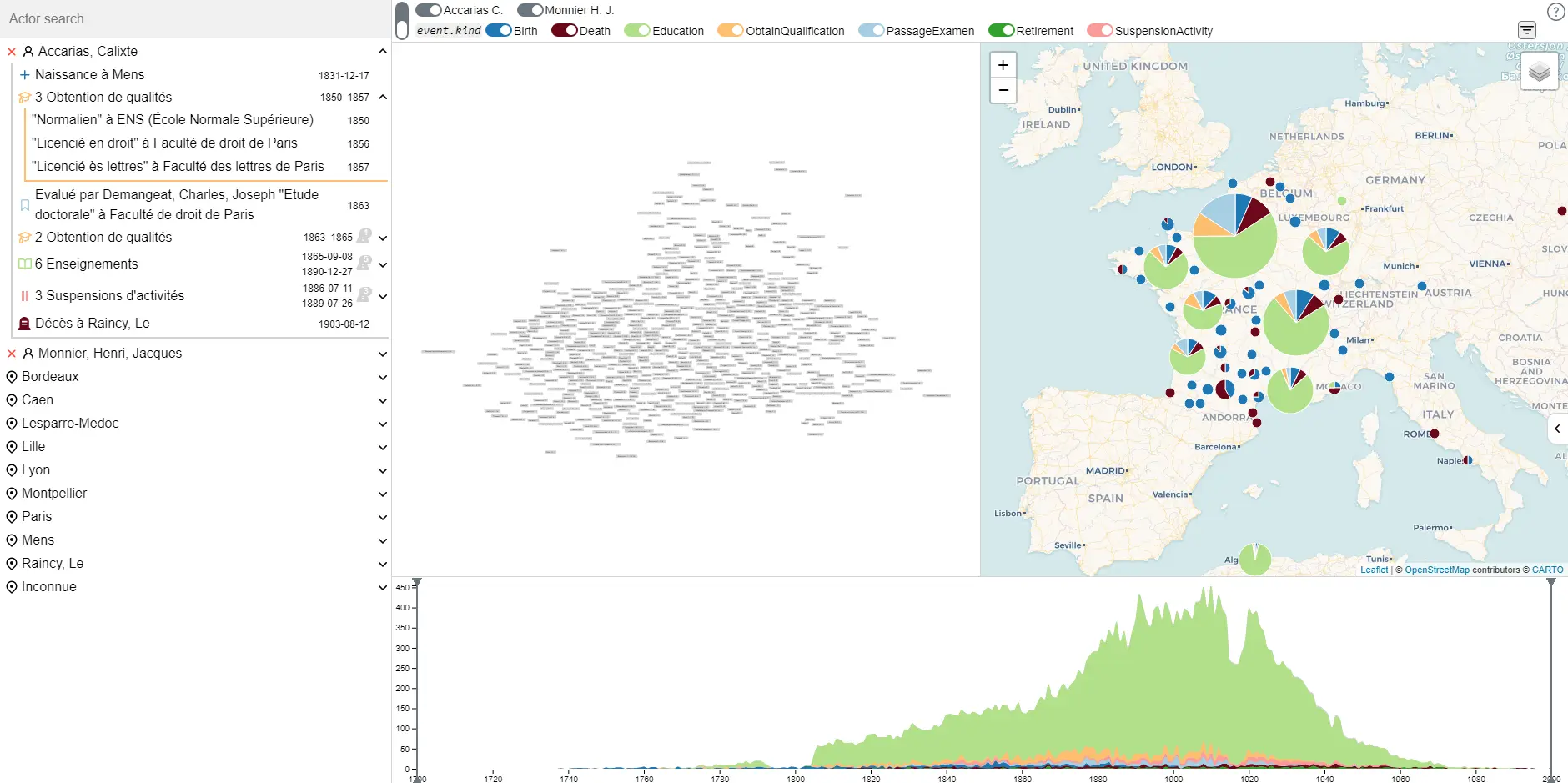Click the pause icon beside '3 Suspensions d'activités'
The width and height of the screenshot is (1568, 783).
24,295
